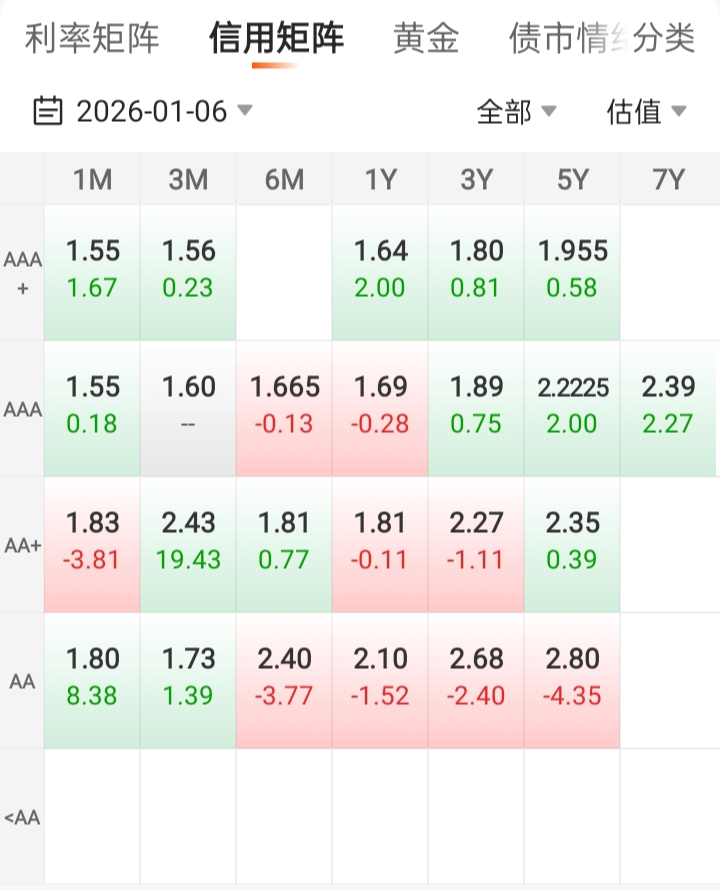Click the calendar icon beside the date
Image resolution: width=720 pixels, height=891 pixels.
pyautogui.click(x=48, y=111)
